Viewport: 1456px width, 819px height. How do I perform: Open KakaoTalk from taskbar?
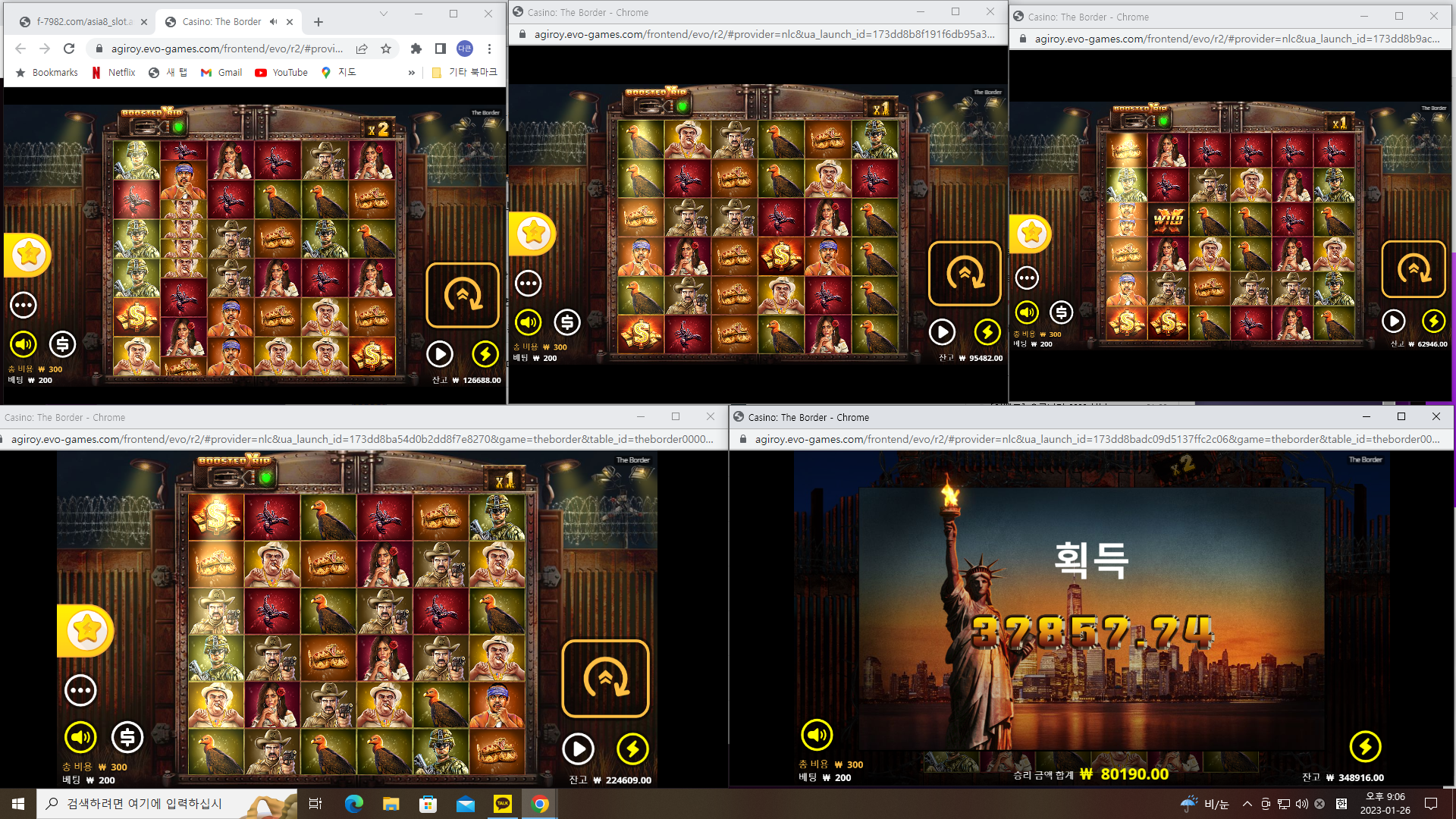[503, 804]
